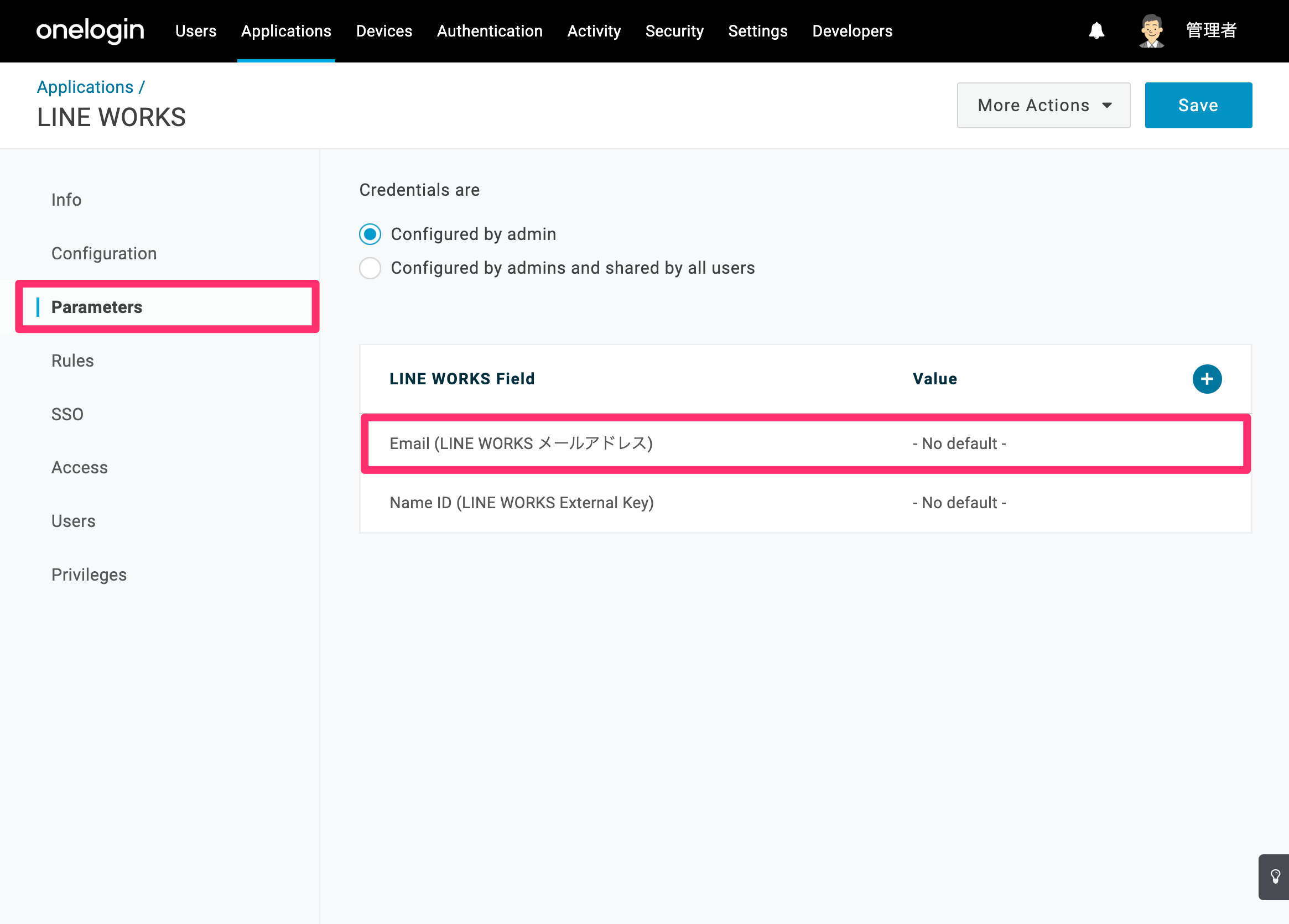This screenshot has height=924, width=1289.
Task: Open the Activity top menu
Action: tap(594, 30)
